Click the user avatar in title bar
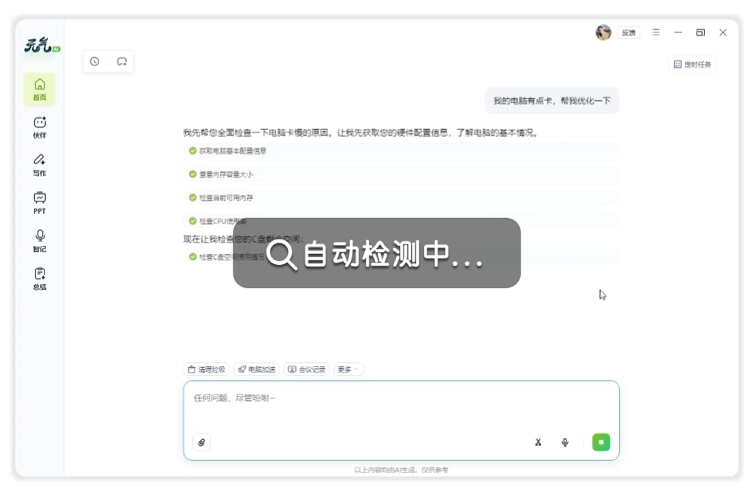The height and width of the screenshot is (499, 755). click(603, 33)
